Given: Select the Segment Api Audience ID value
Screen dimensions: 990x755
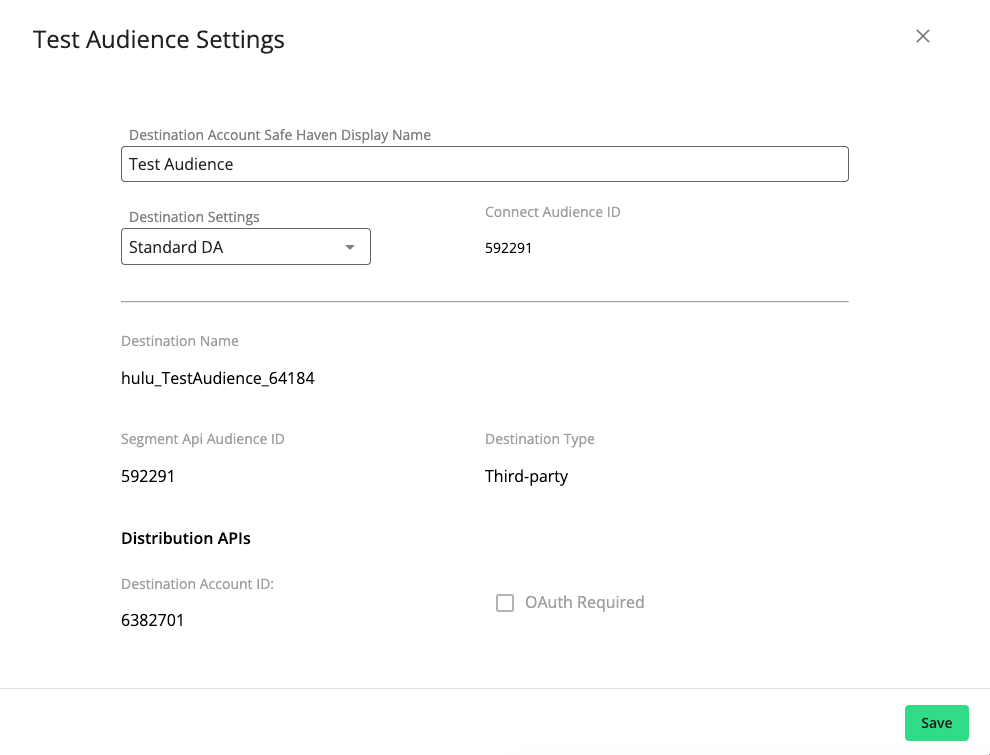Looking at the screenshot, I should 147,475.
